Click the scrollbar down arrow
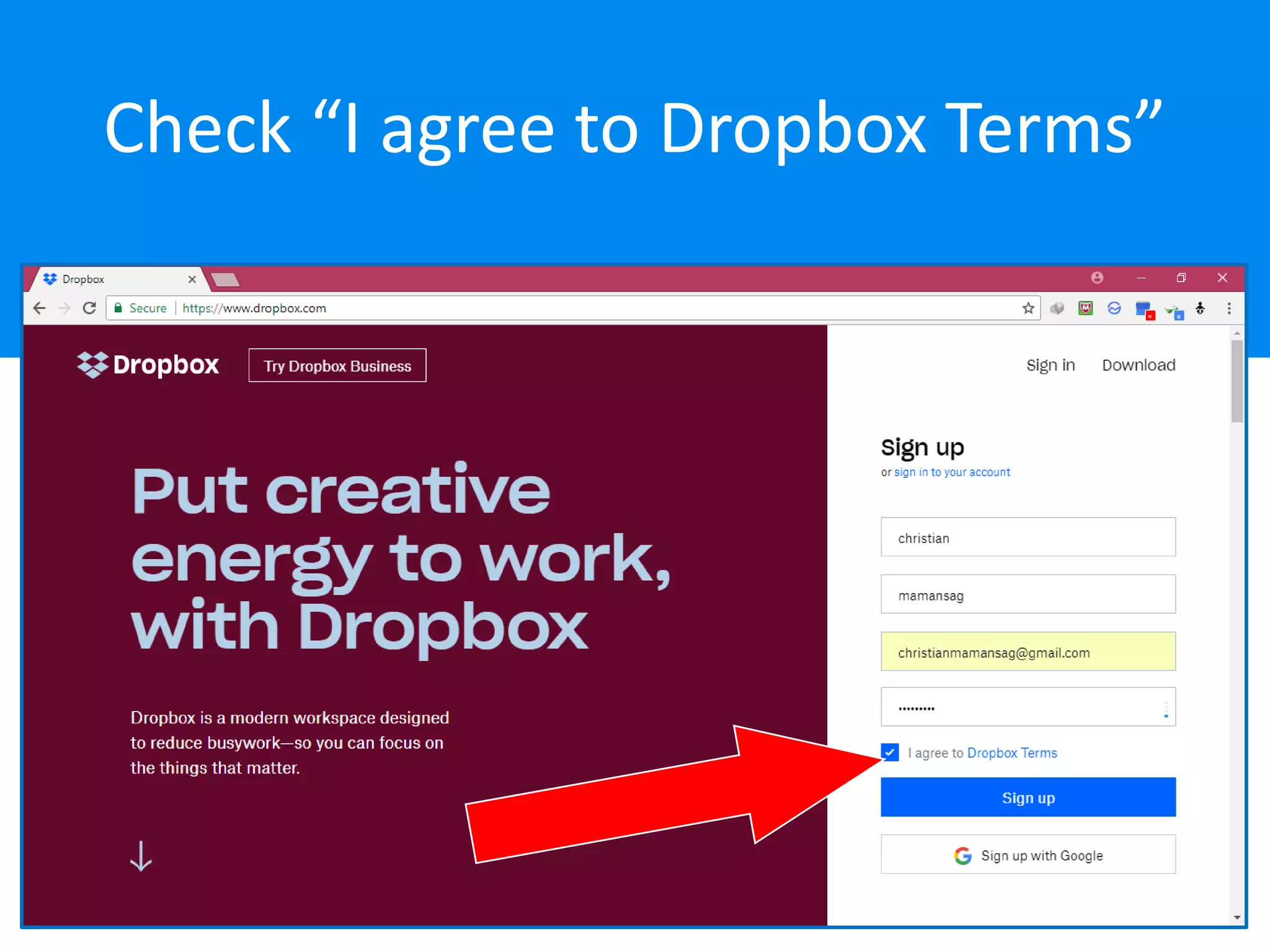The image size is (1270, 952). [x=1237, y=917]
